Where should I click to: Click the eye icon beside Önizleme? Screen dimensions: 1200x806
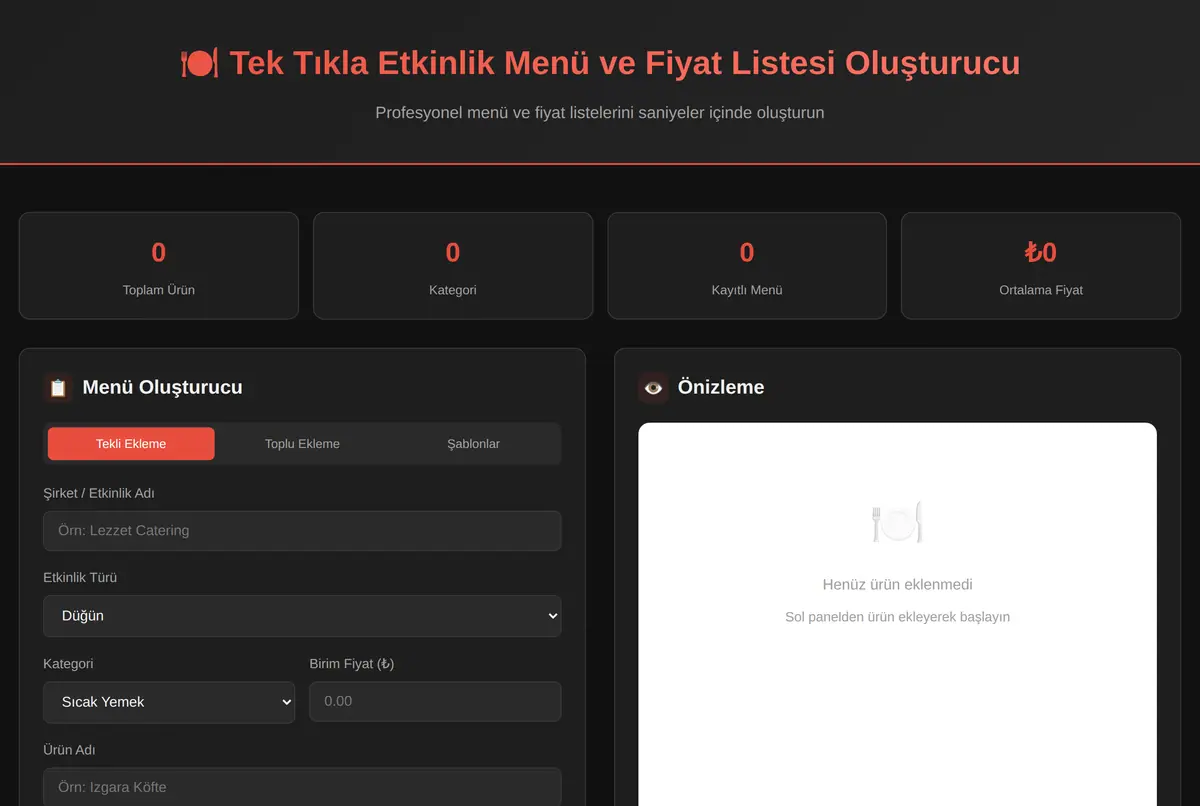click(653, 388)
